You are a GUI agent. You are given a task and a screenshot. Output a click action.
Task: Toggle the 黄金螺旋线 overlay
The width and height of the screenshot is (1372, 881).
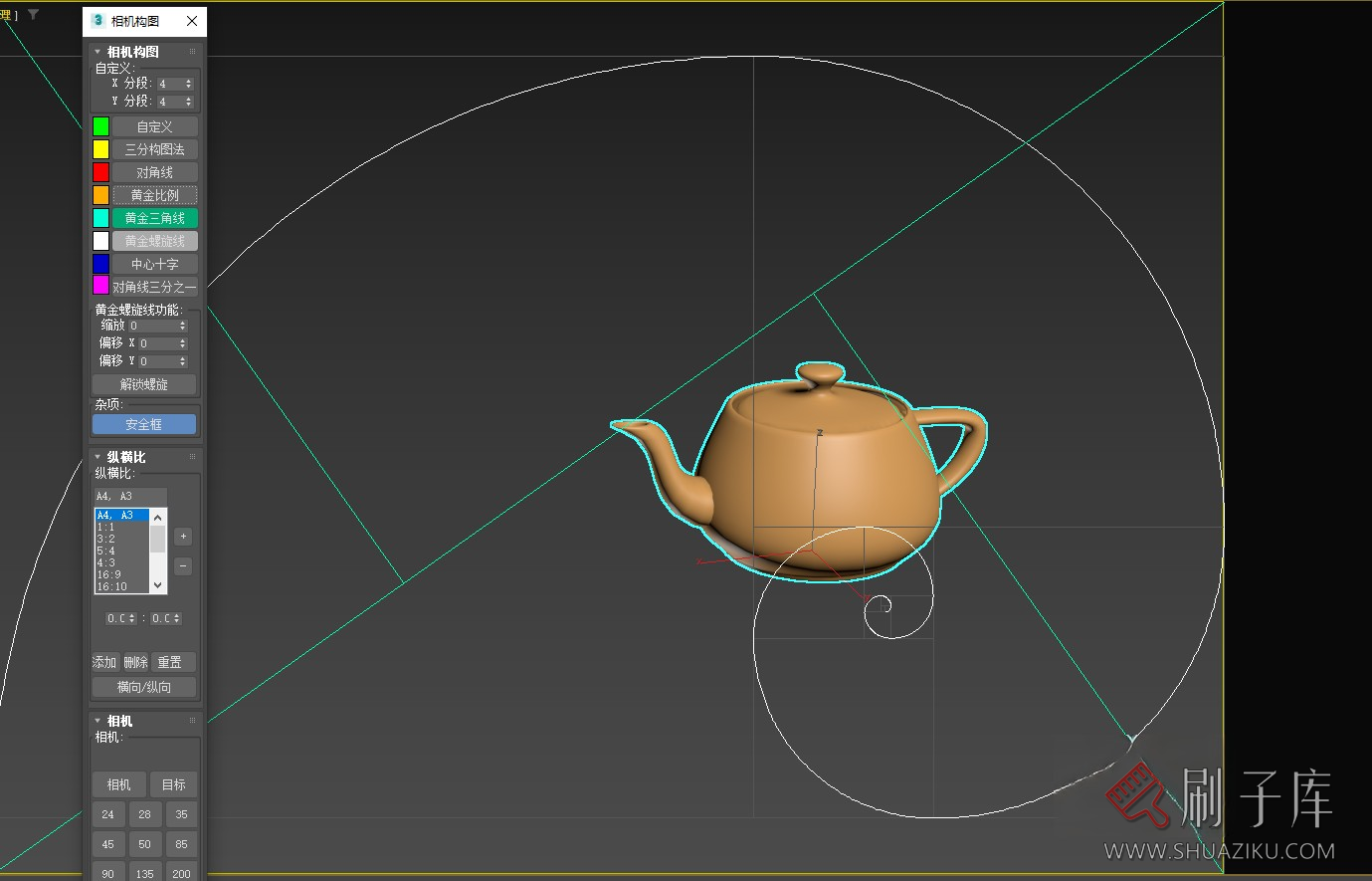154,241
